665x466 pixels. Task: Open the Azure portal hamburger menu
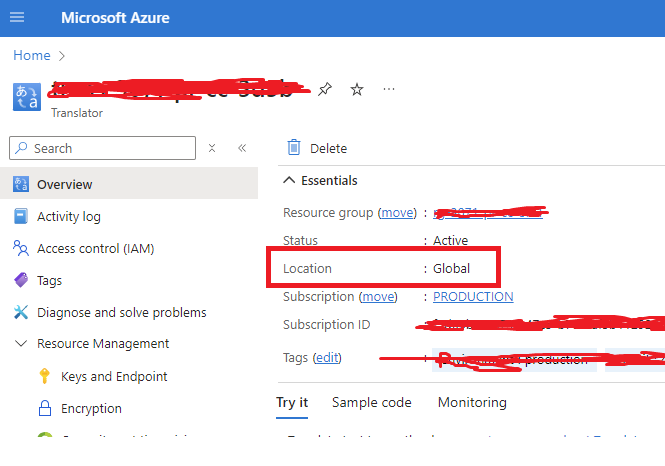click(17, 18)
